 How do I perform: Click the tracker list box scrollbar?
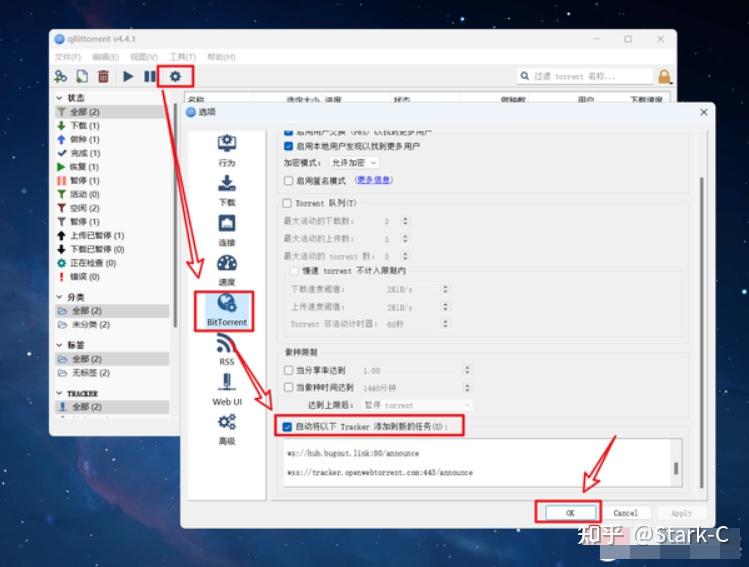(x=676, y=468)
